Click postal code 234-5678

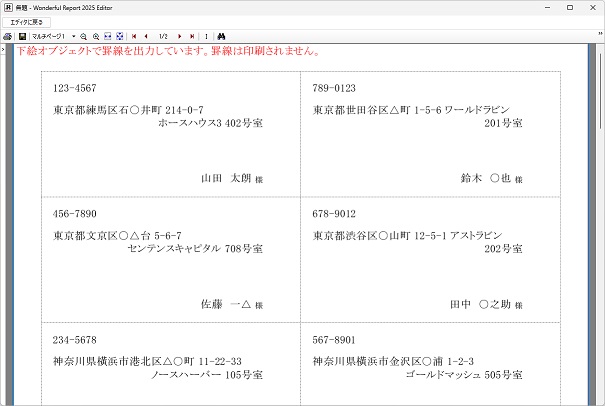74,340
